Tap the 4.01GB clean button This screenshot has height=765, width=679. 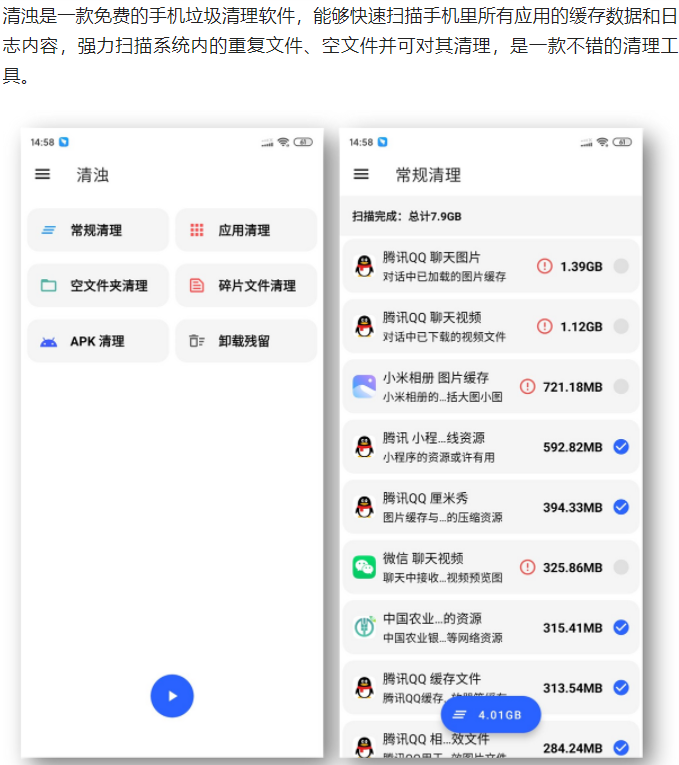(491, 715)
